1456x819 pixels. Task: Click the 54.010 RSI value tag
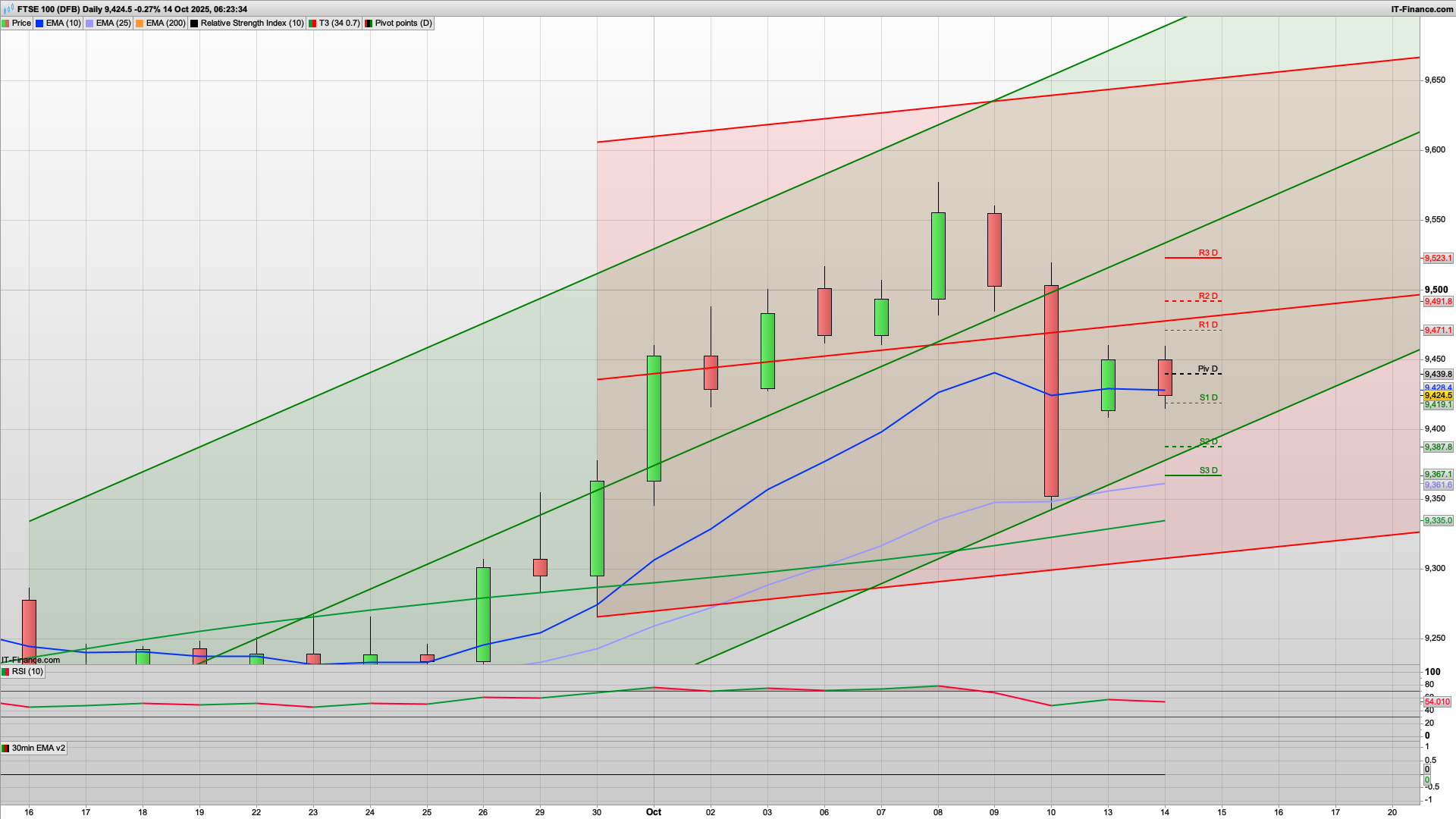1437,702
